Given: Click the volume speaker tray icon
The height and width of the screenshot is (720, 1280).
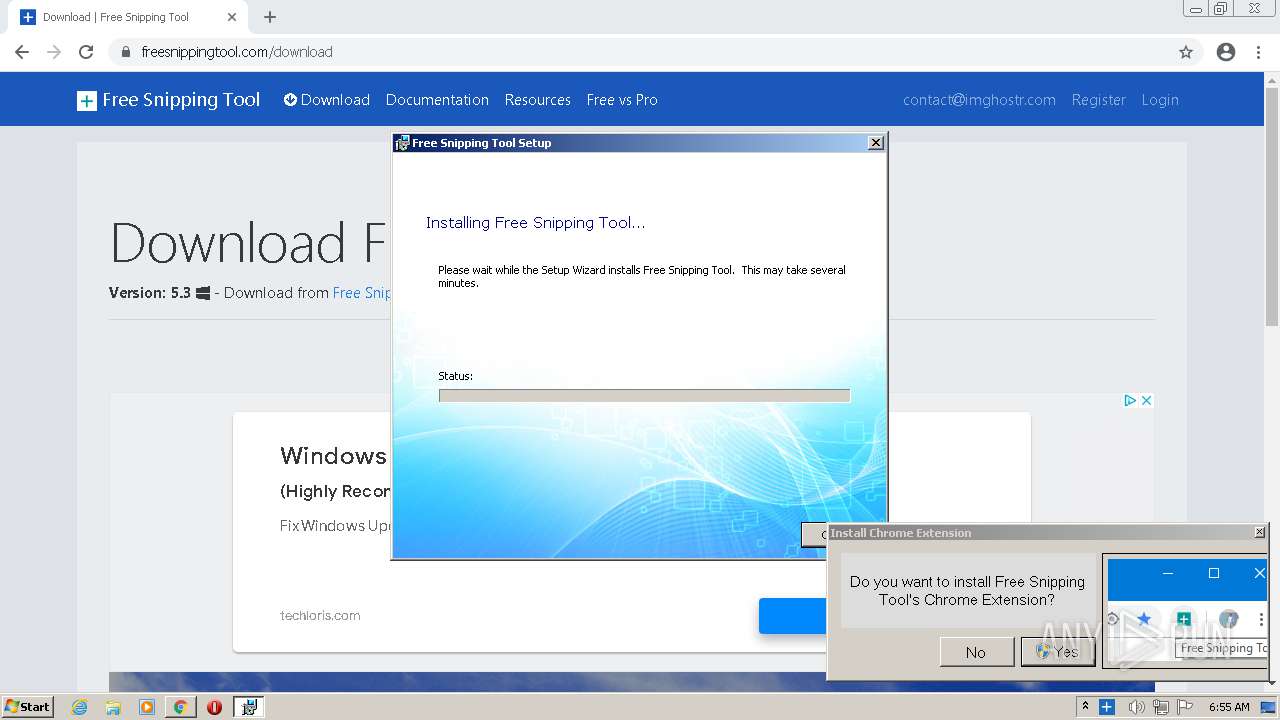Looking at the screenshot, I should coord(1136,707).
